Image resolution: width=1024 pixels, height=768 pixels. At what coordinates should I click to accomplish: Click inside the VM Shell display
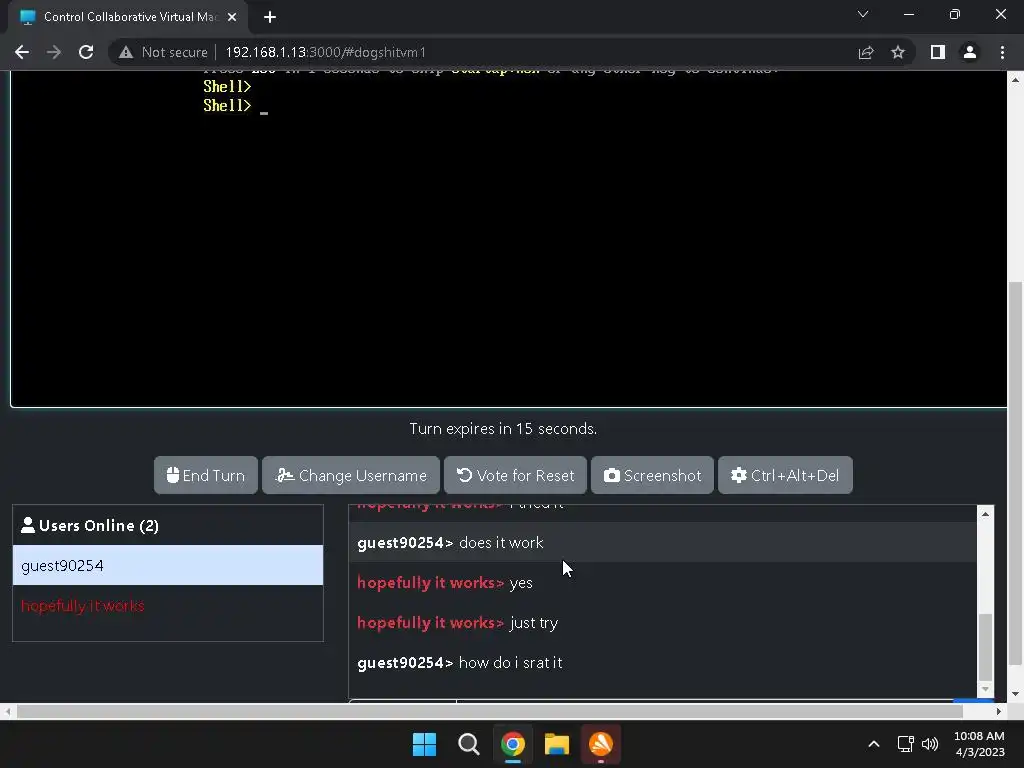tap(509, 238)
